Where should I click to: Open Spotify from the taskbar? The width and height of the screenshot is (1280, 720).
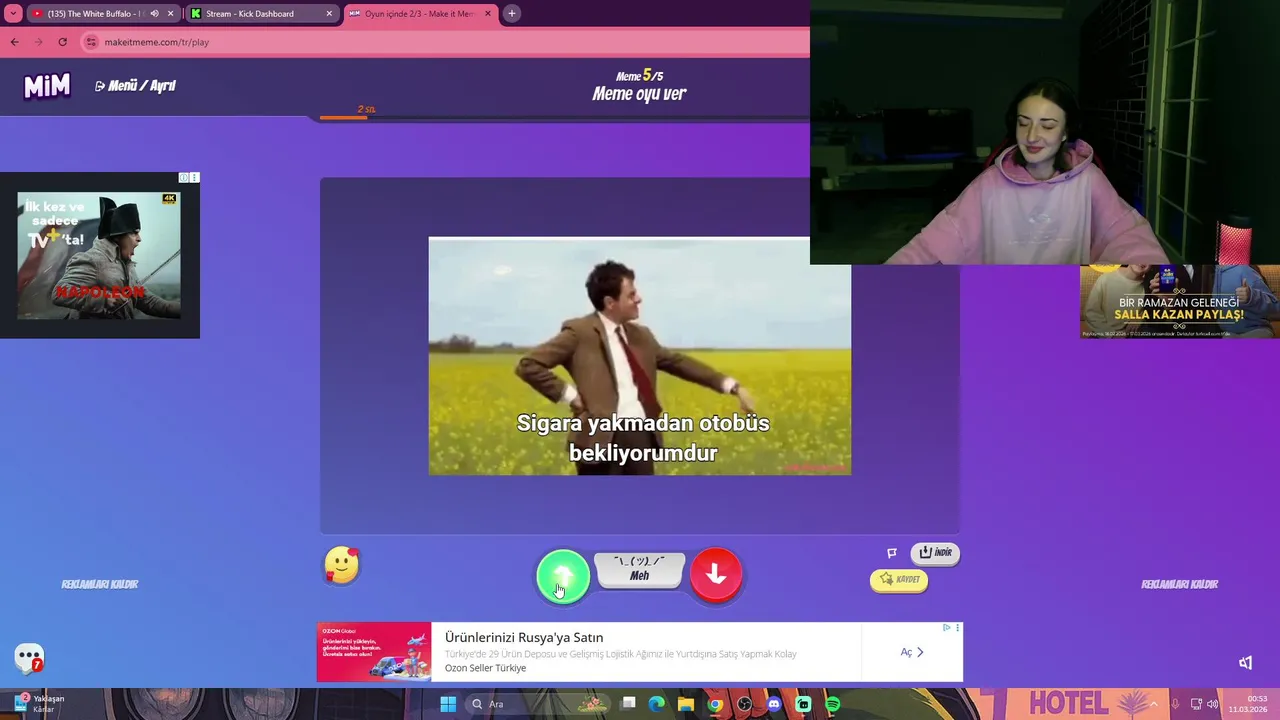832,704
